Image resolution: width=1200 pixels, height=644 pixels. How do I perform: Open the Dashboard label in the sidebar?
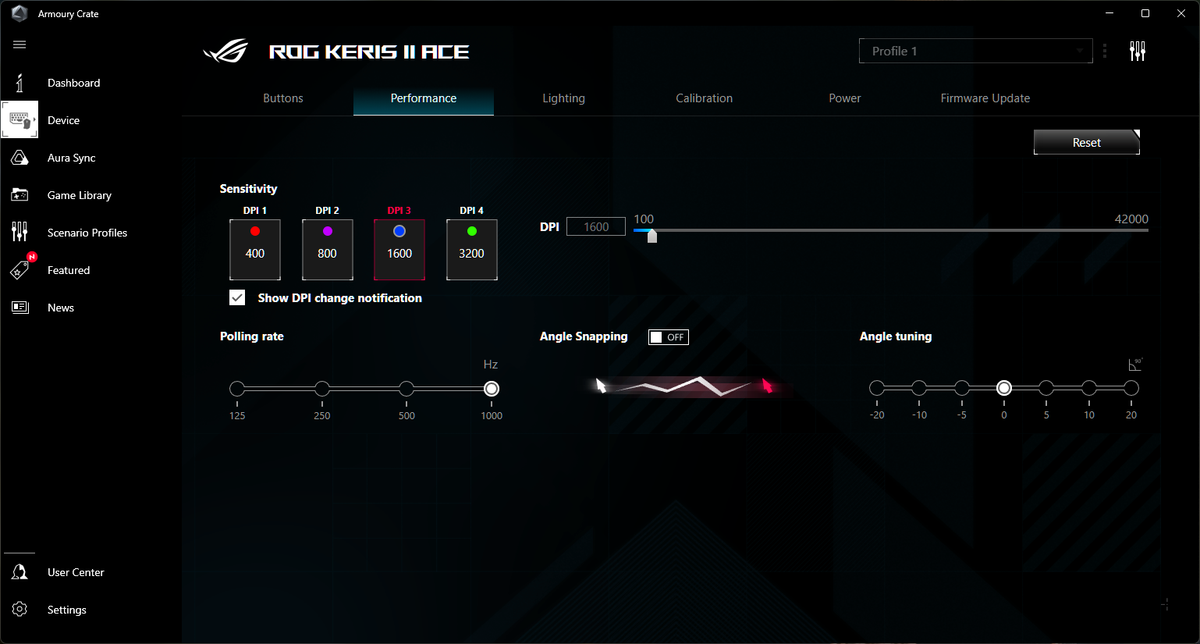coord(74,83)
